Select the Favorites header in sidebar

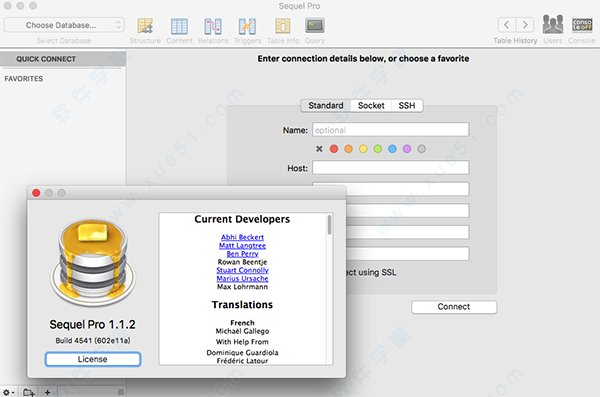[x=24, y=78]
